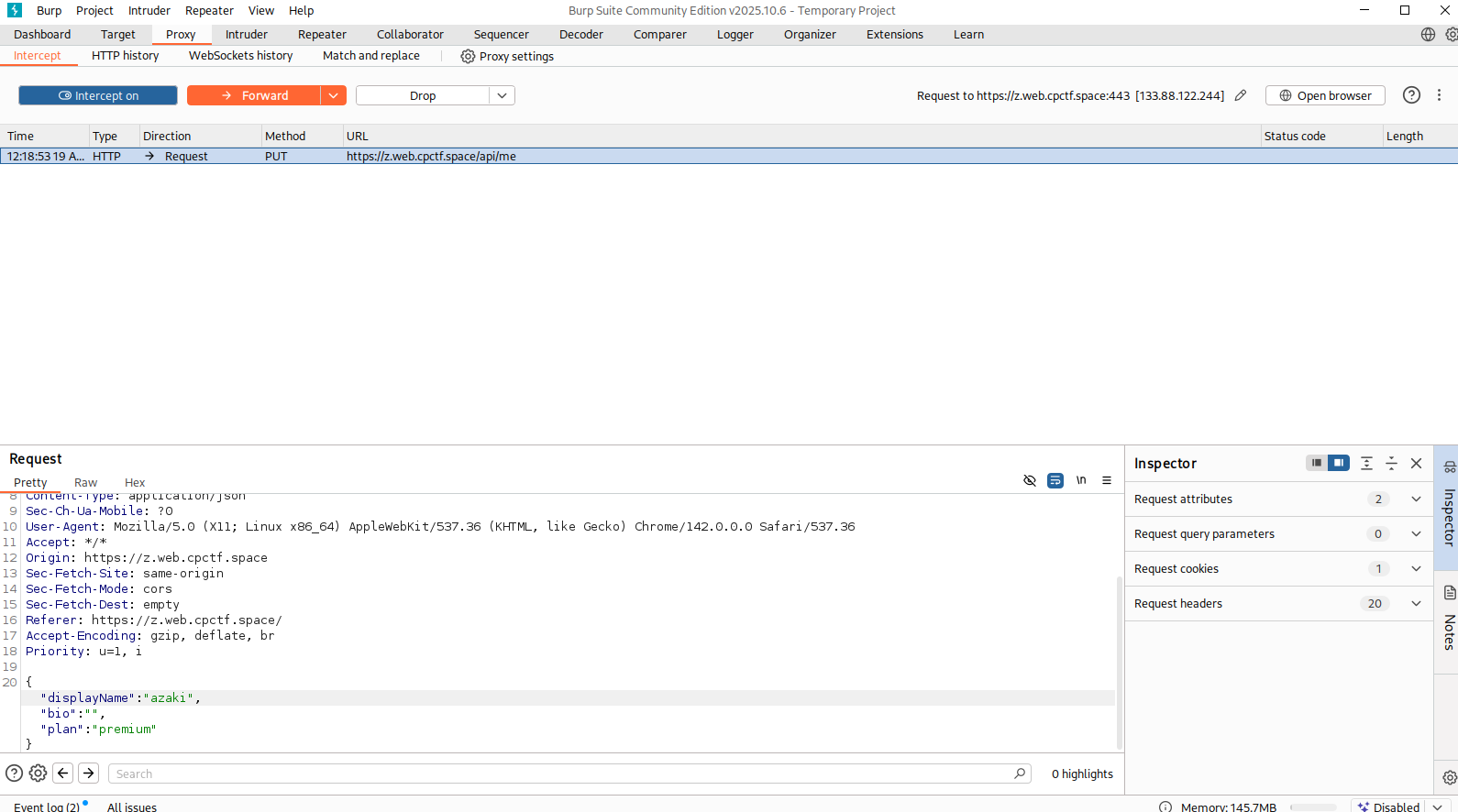Open the Burp globe icon in the top bar

[1428, 34]
